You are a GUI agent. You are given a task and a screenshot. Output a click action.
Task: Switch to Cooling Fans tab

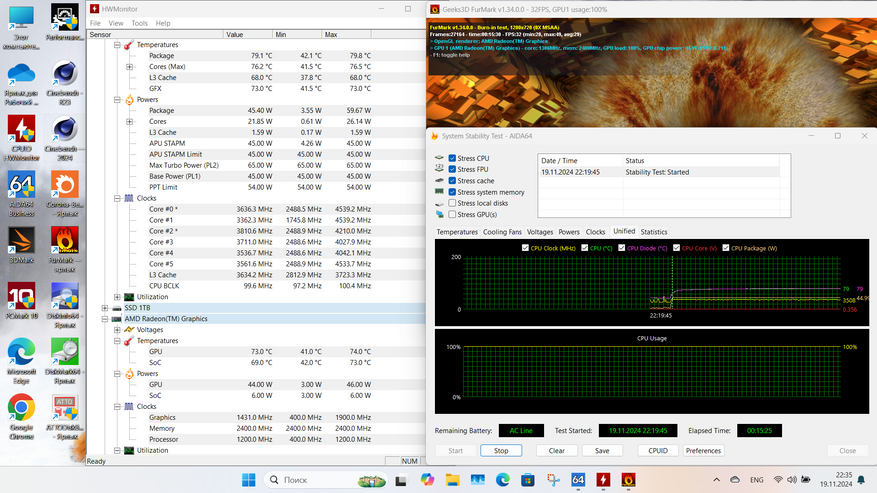pyautogui.click(x=502, y=232)
